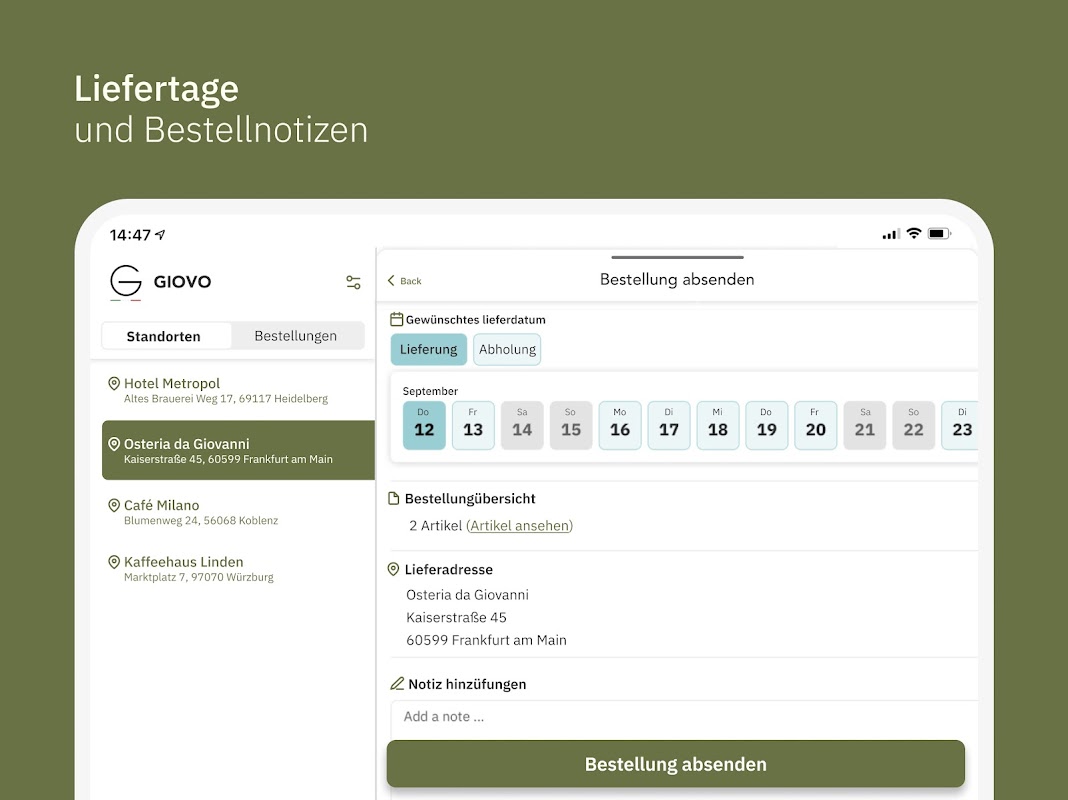Click the September month label
Screen dimensions: 1068x800
point(430,391)
